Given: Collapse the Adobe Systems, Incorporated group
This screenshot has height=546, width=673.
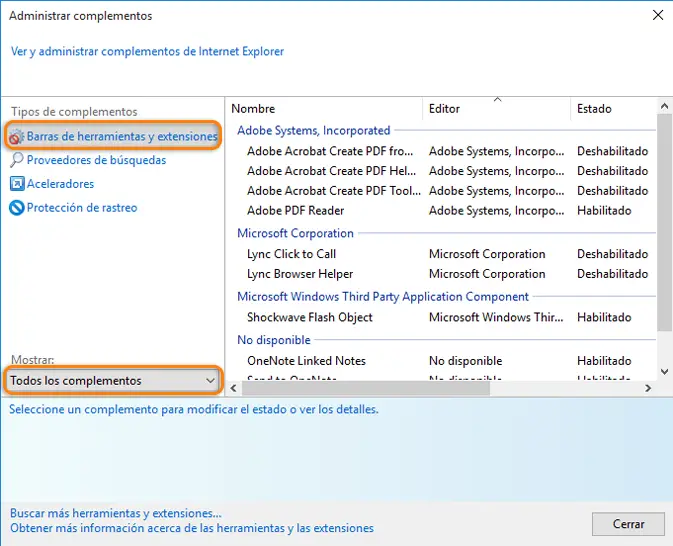Looking at the screenshot, I should point(313,130).
